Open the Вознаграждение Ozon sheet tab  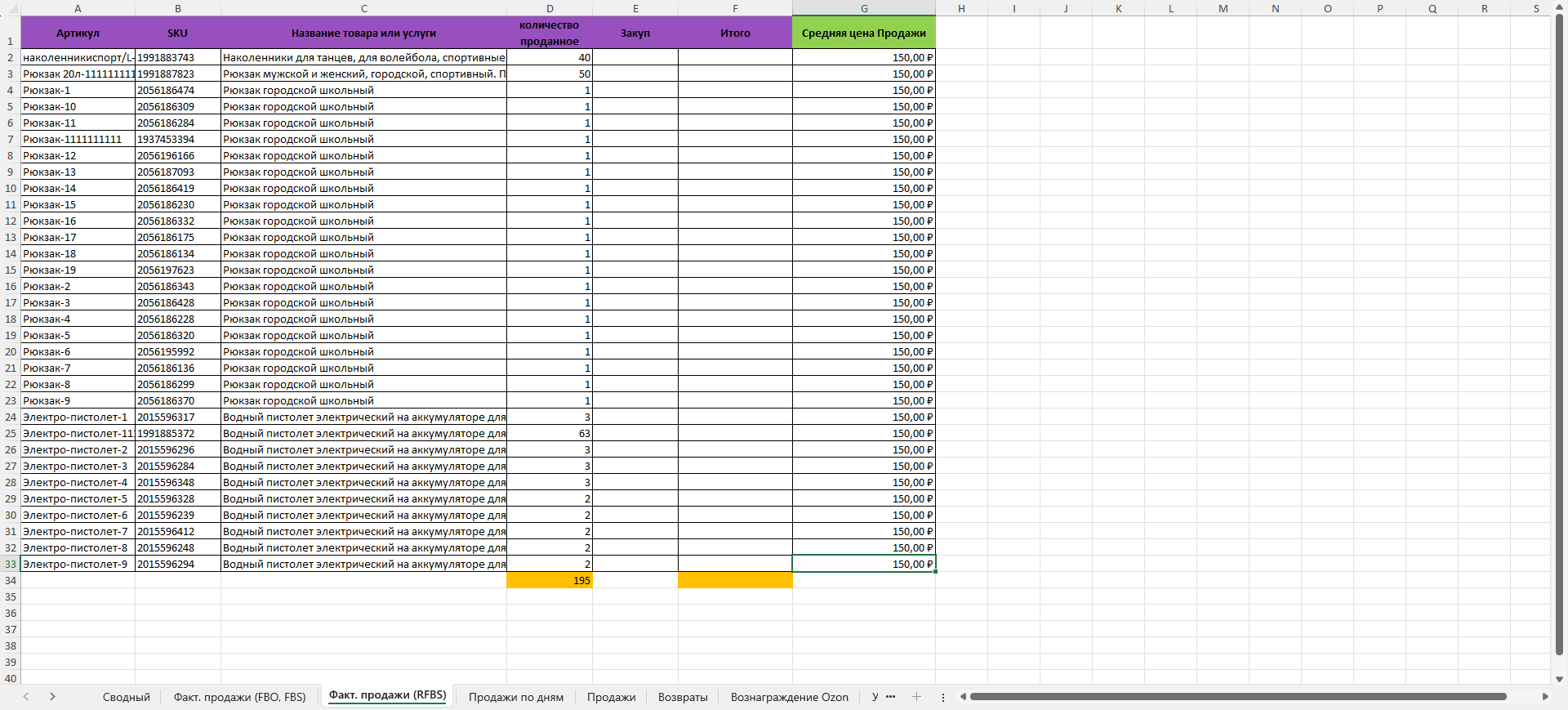(789, 697)
